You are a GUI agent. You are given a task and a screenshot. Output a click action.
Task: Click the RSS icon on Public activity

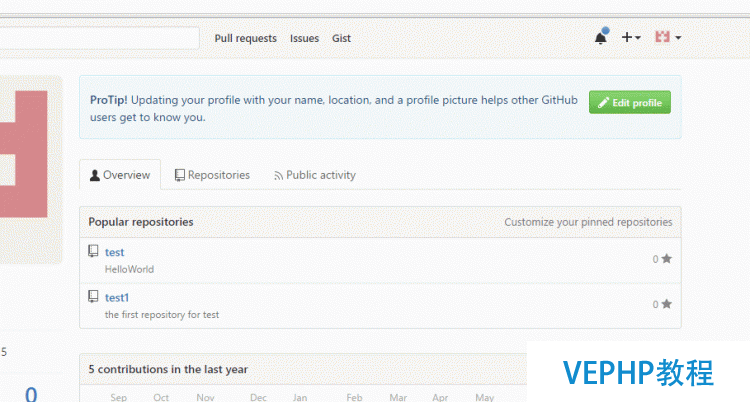(x=278, y=176)
